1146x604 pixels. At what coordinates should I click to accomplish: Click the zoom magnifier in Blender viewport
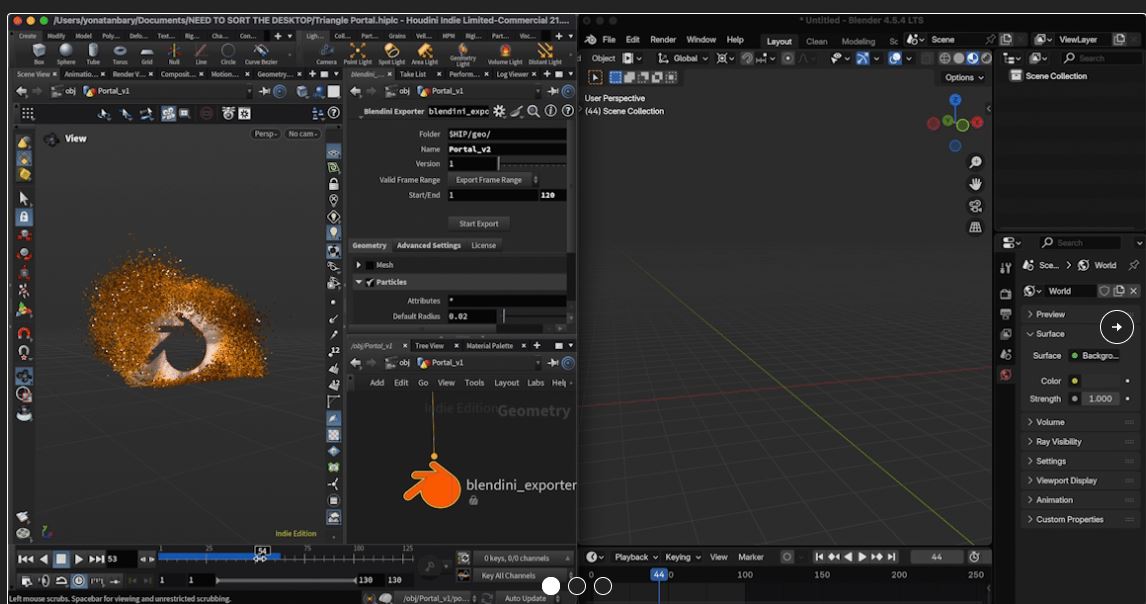[x=975, y=162]
